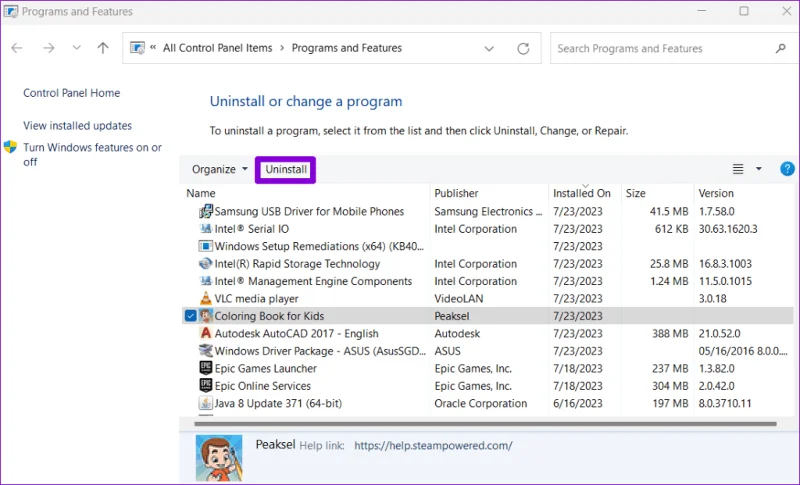
Task: Click version 21.0.52.0 for AutoCAD
Action: tap(719, 334)
